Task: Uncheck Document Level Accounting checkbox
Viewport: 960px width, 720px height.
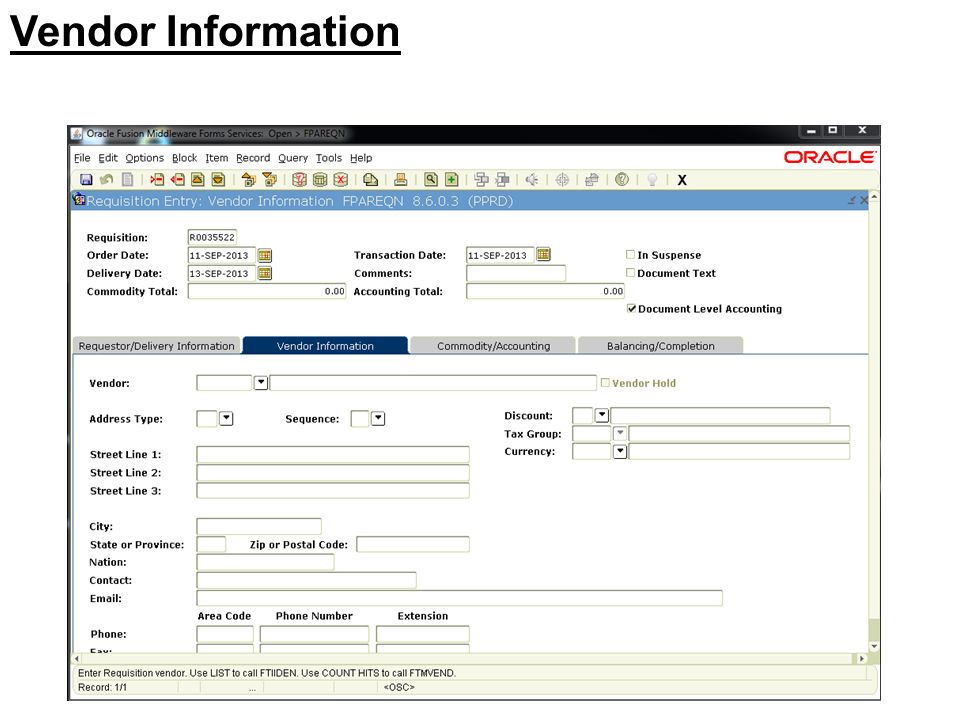Action: 632,309
